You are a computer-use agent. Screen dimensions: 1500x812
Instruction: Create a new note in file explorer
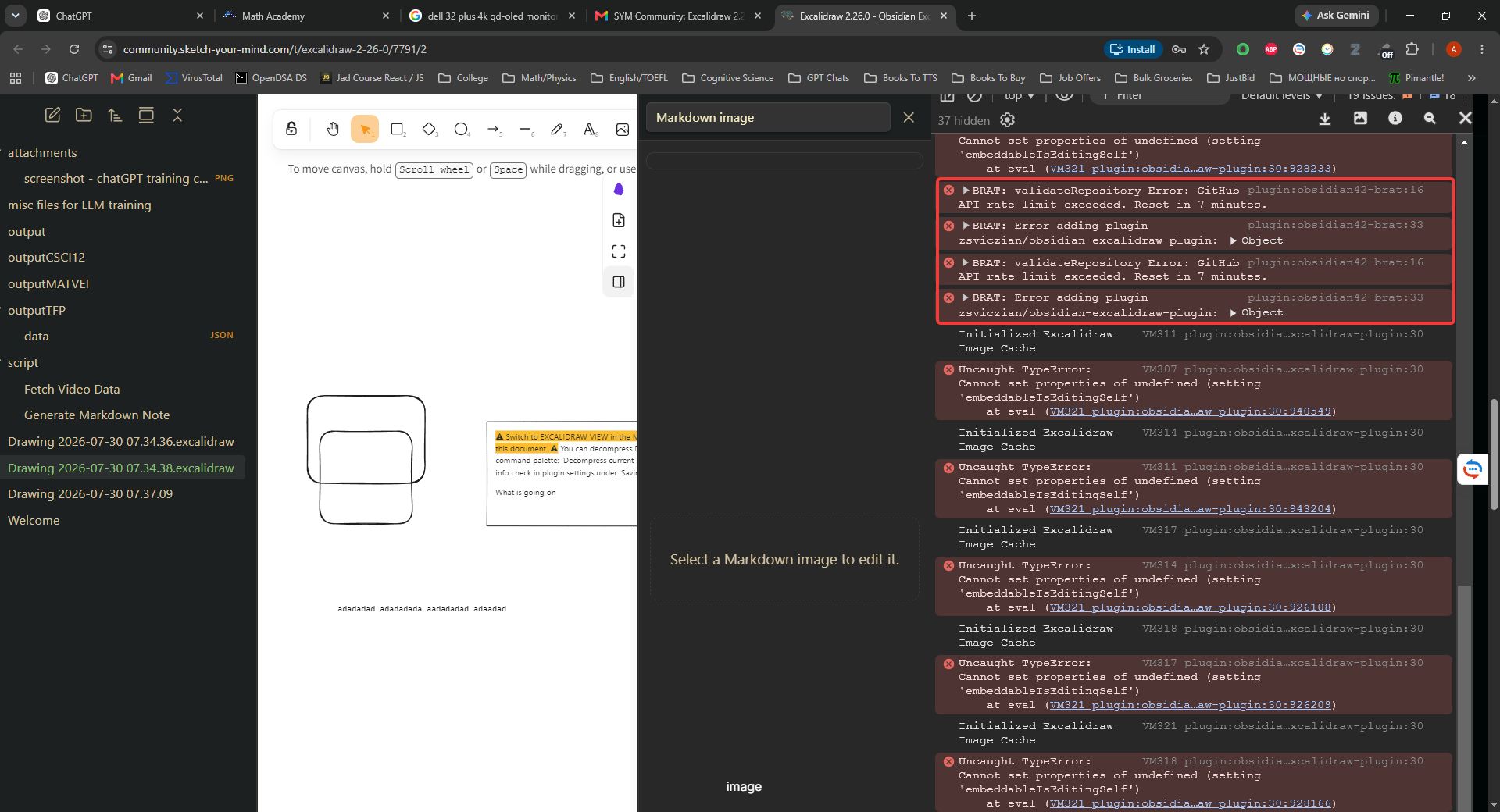pyautogui.click(x=52, y=115)
